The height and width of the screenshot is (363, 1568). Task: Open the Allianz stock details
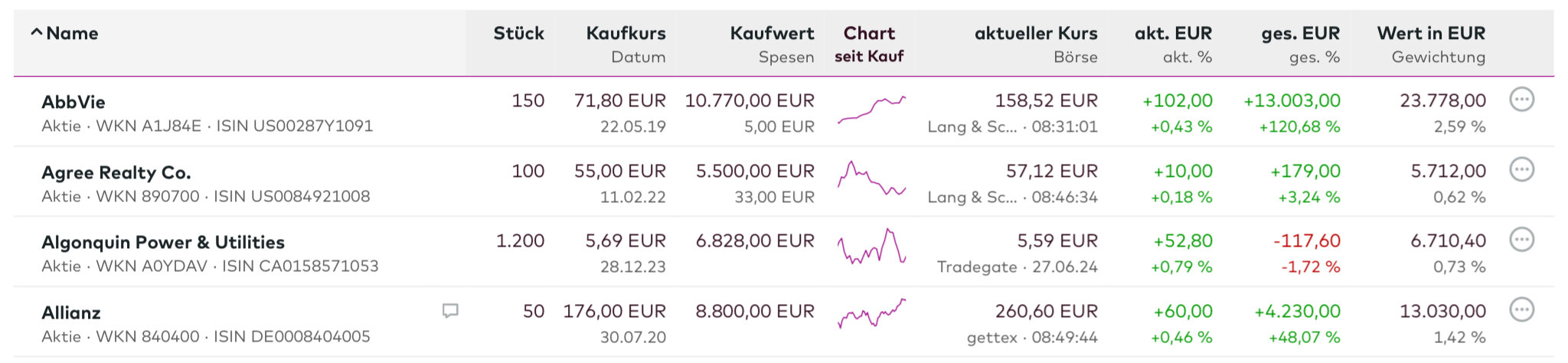71,312
